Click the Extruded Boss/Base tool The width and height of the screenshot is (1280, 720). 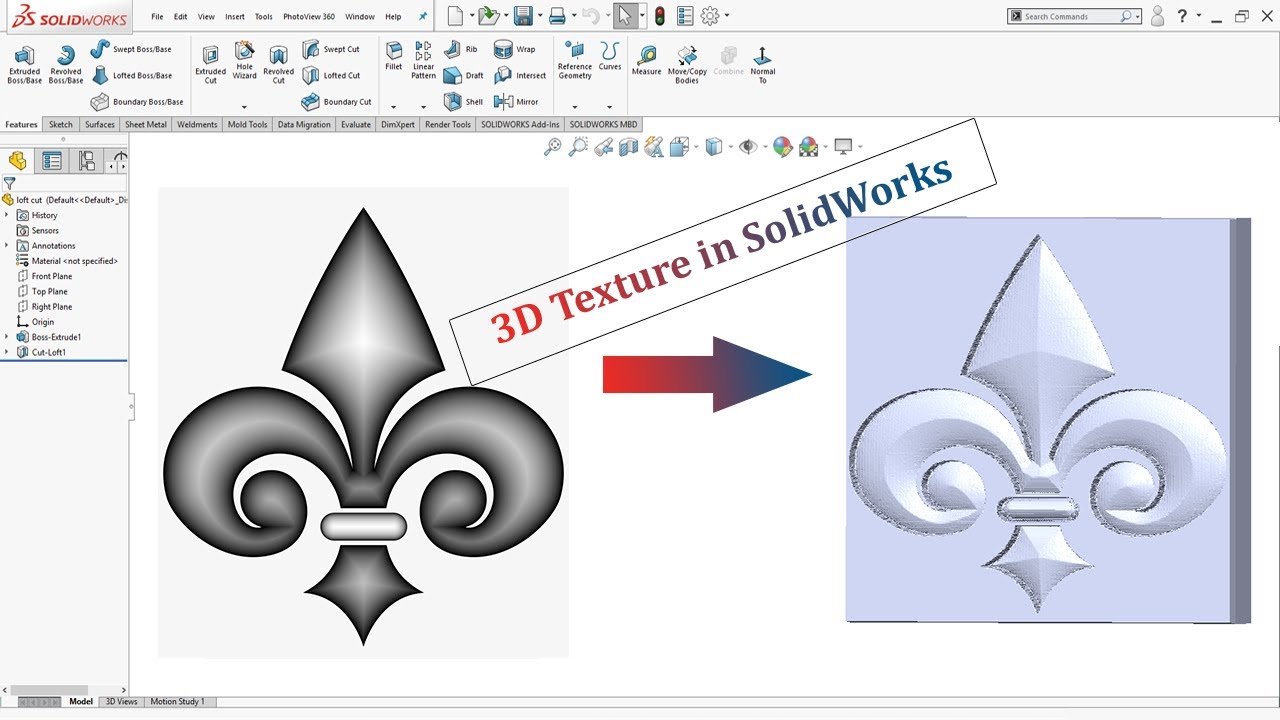click(24, 65)
